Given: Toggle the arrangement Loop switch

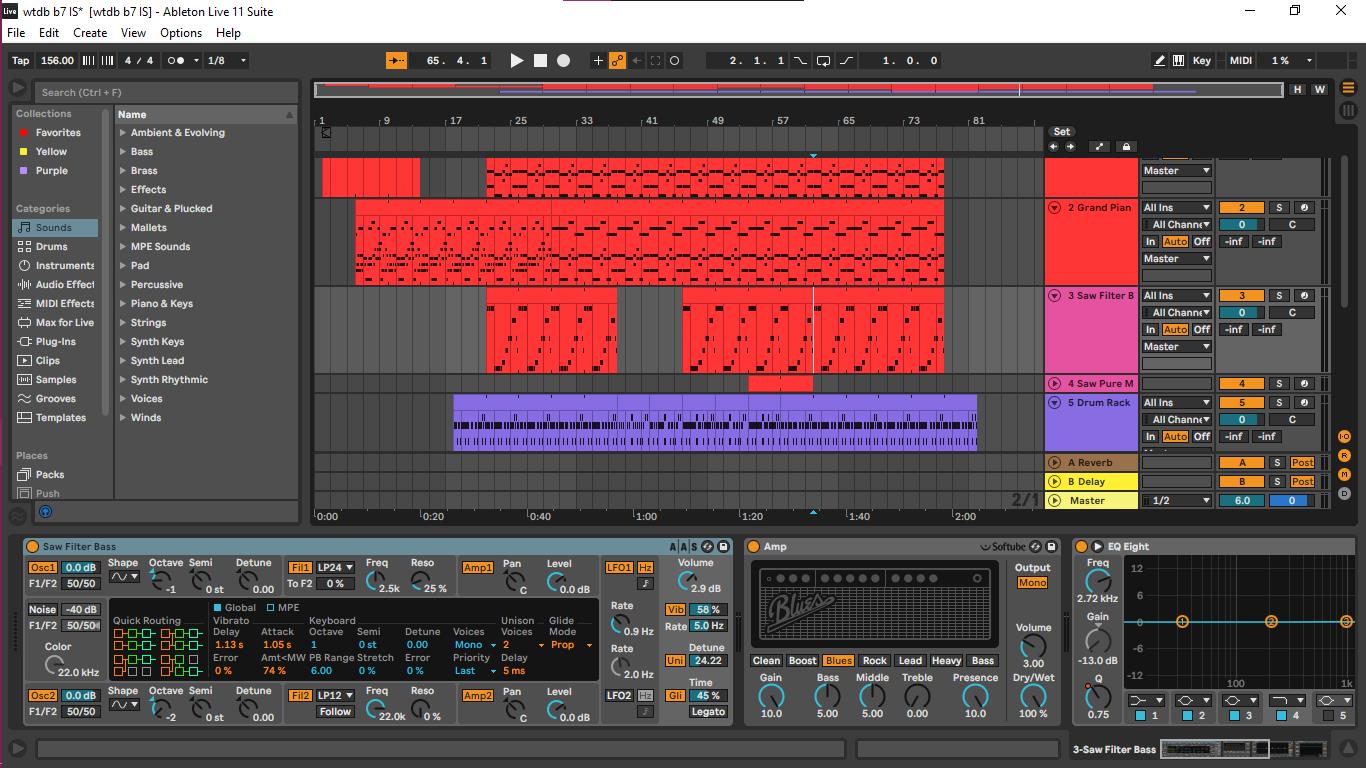Looking at the screenshot, I should 823,61.
